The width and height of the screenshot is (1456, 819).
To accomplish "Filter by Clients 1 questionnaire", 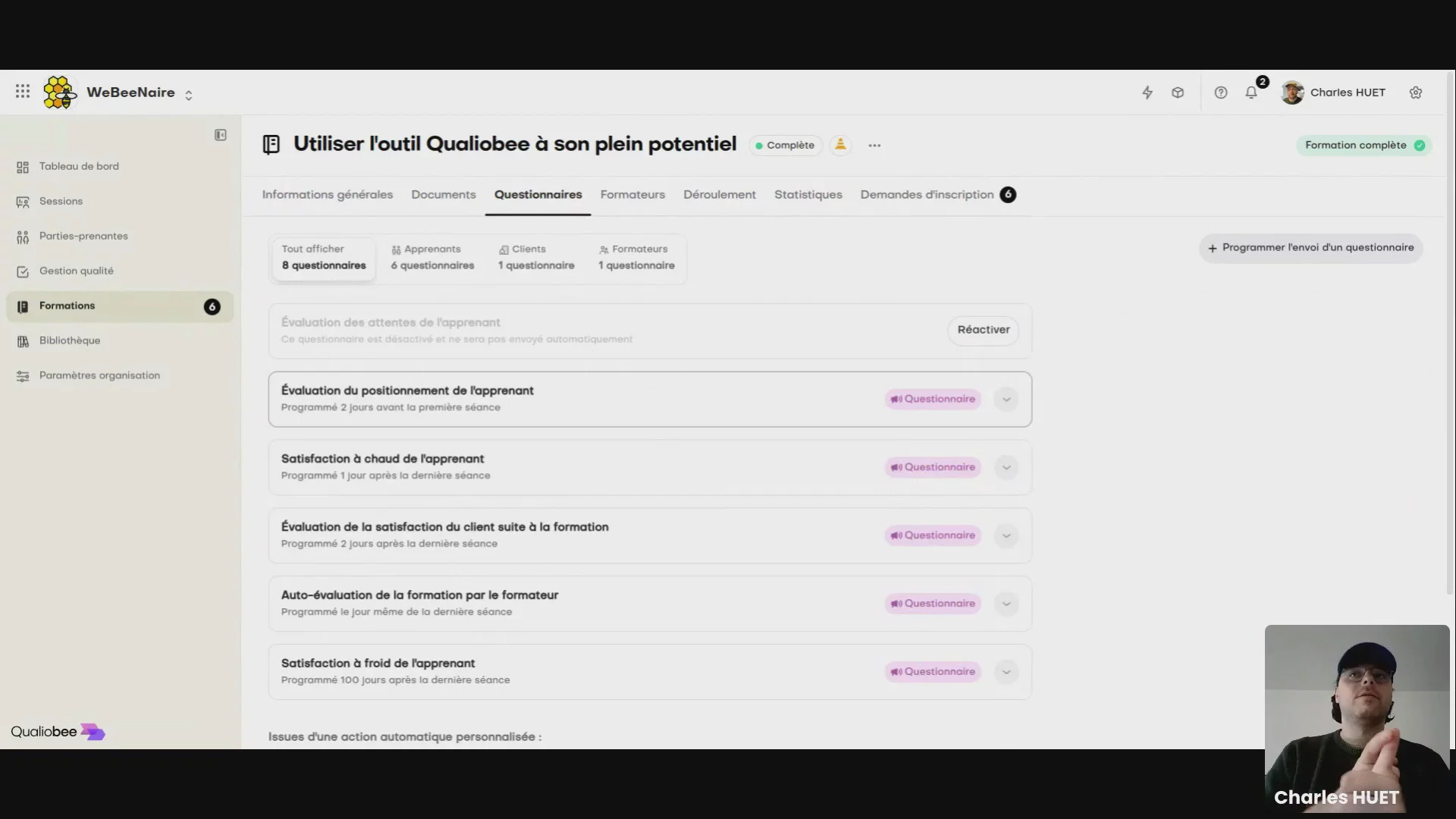I will (x=536, y=258).
